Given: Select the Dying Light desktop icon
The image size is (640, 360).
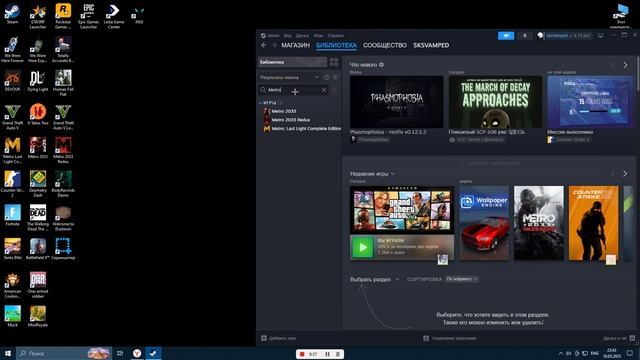Looking at the screenshot, I should pos(38,81).
